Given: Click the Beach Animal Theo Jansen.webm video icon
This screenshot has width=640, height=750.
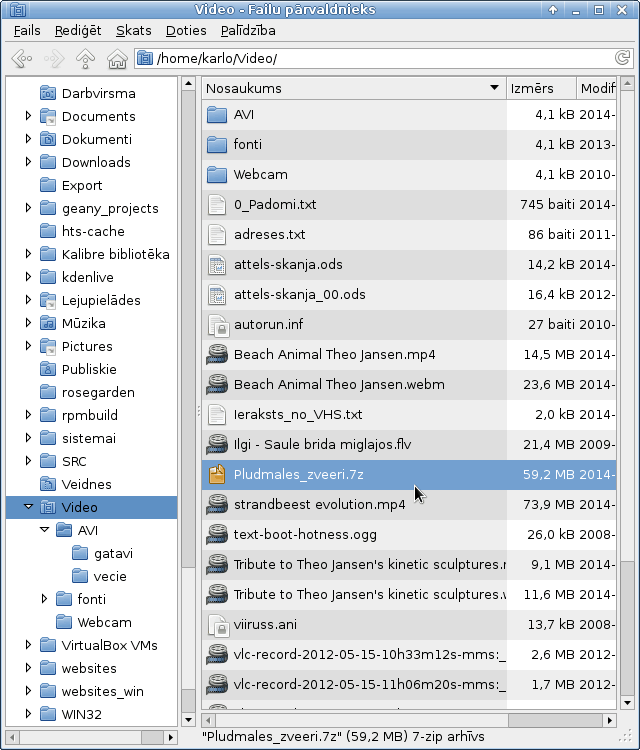Looking at the screenshot, I should (217, 385).
